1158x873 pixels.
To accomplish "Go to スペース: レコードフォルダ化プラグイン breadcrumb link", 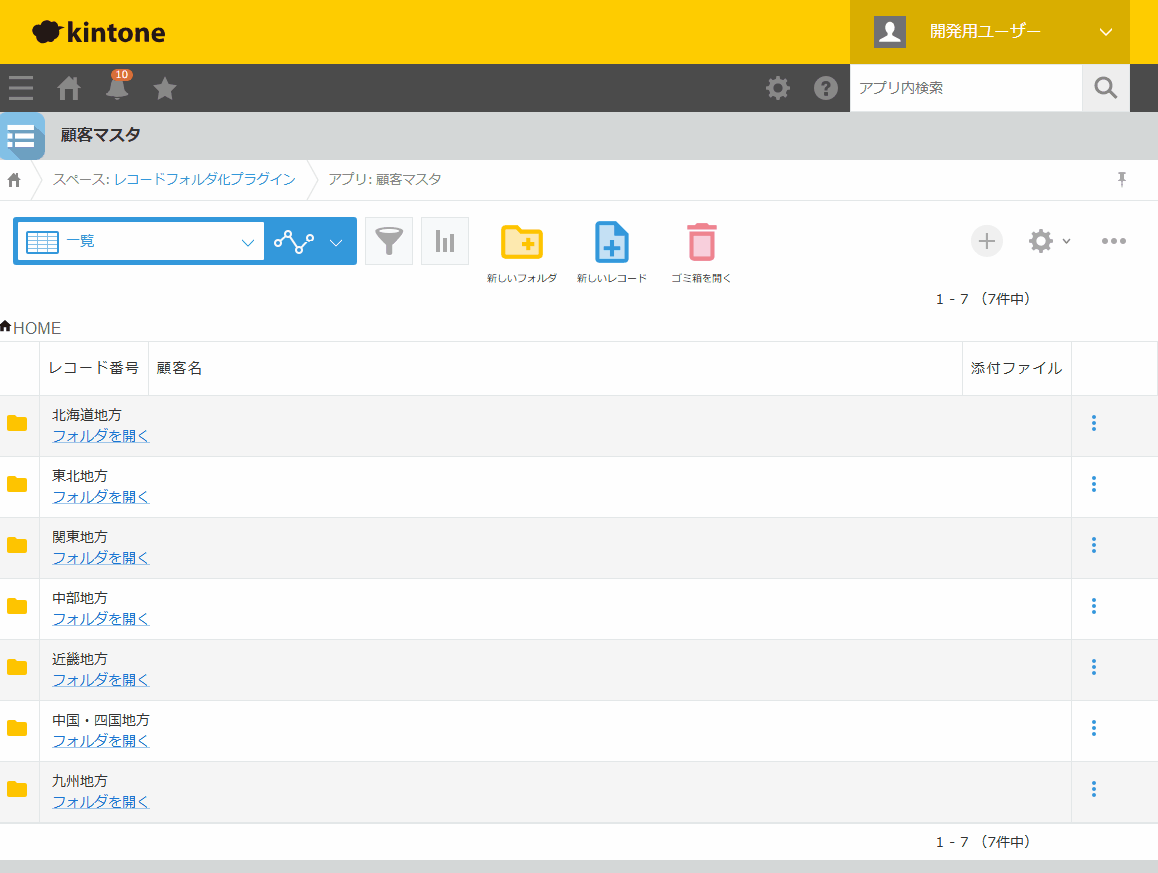I will point(175,180).
